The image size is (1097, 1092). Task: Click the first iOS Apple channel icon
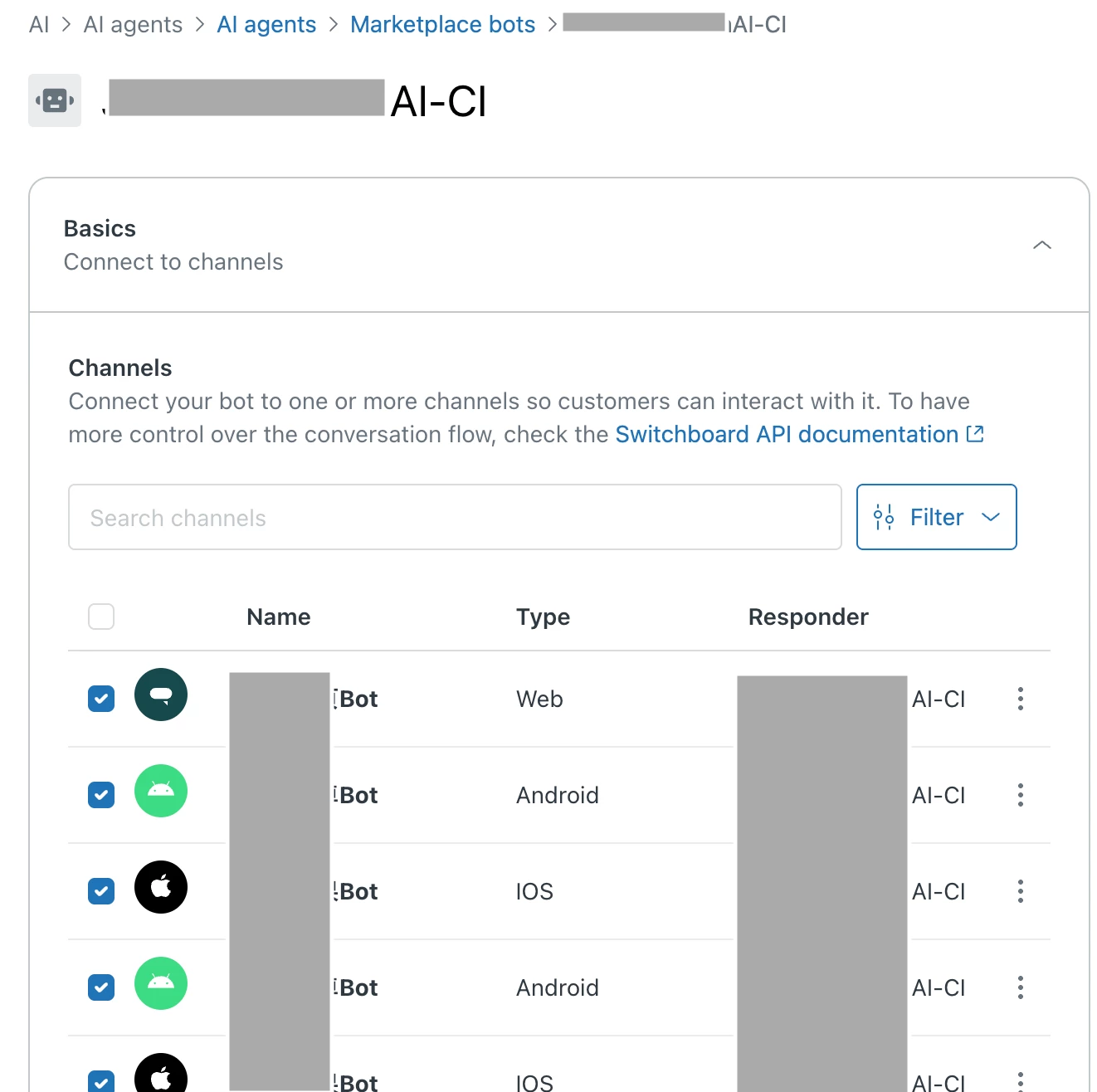161,887
